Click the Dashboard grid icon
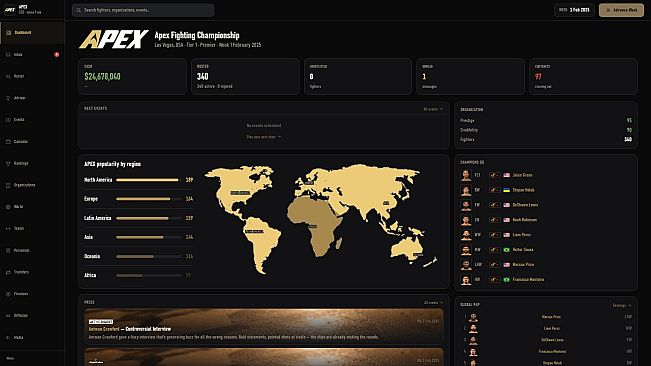Screen dimensions: 651x366 (8, 33)
